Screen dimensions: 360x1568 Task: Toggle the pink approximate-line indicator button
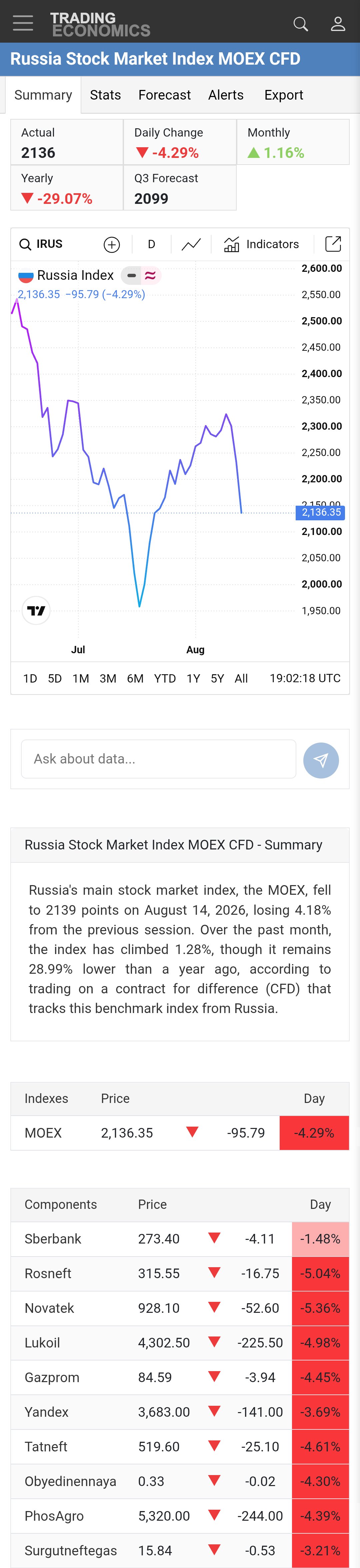tap(150, 276)
